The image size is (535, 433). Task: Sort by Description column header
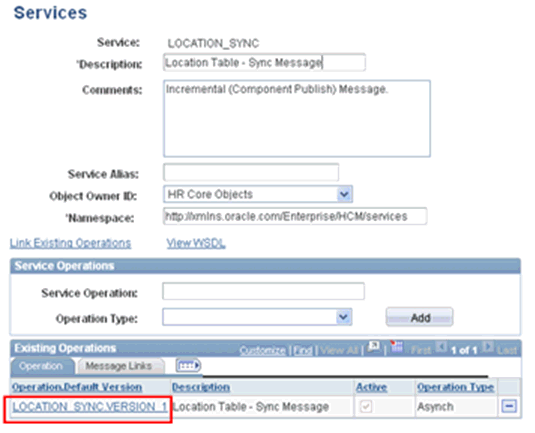[201, 387]
